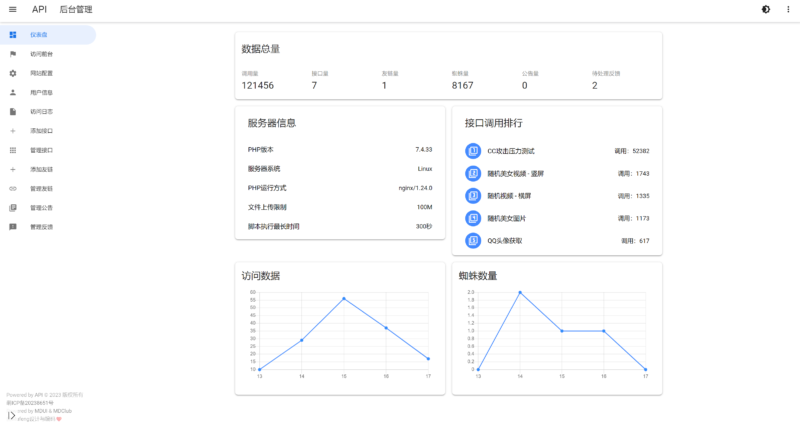
Task: Click the gear icon for 网站配置
Action: click(13, 73)
